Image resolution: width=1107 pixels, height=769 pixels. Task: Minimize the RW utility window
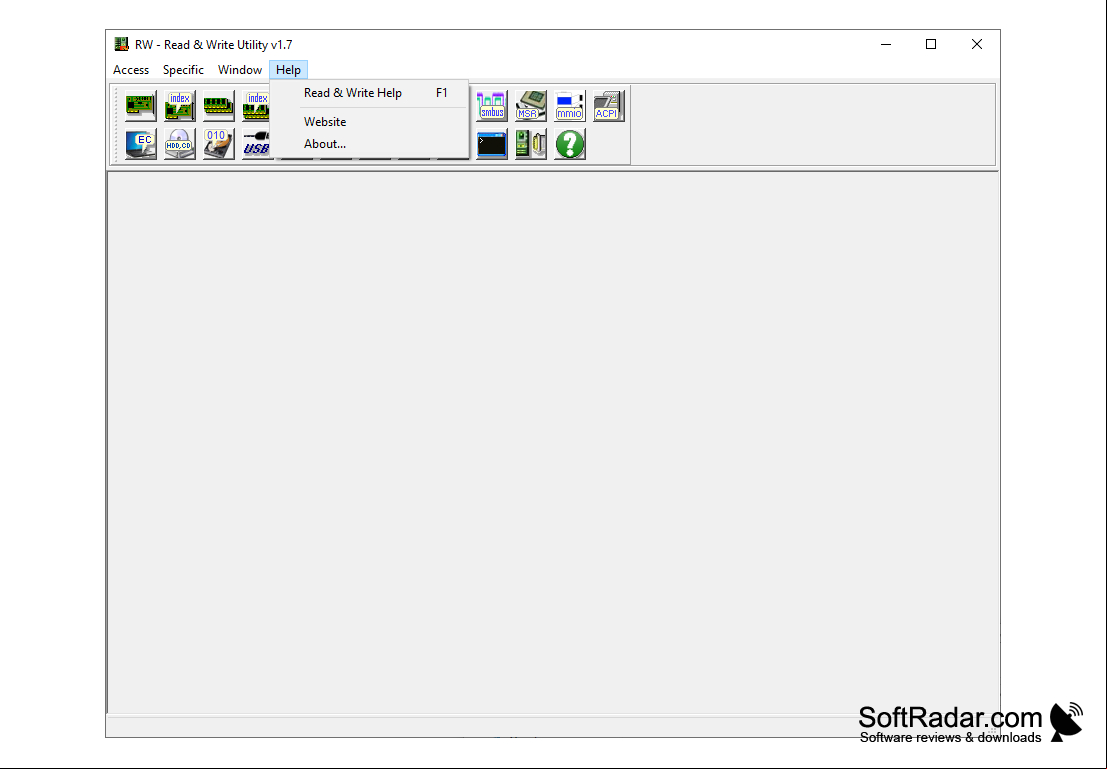(x=886, y=44)
